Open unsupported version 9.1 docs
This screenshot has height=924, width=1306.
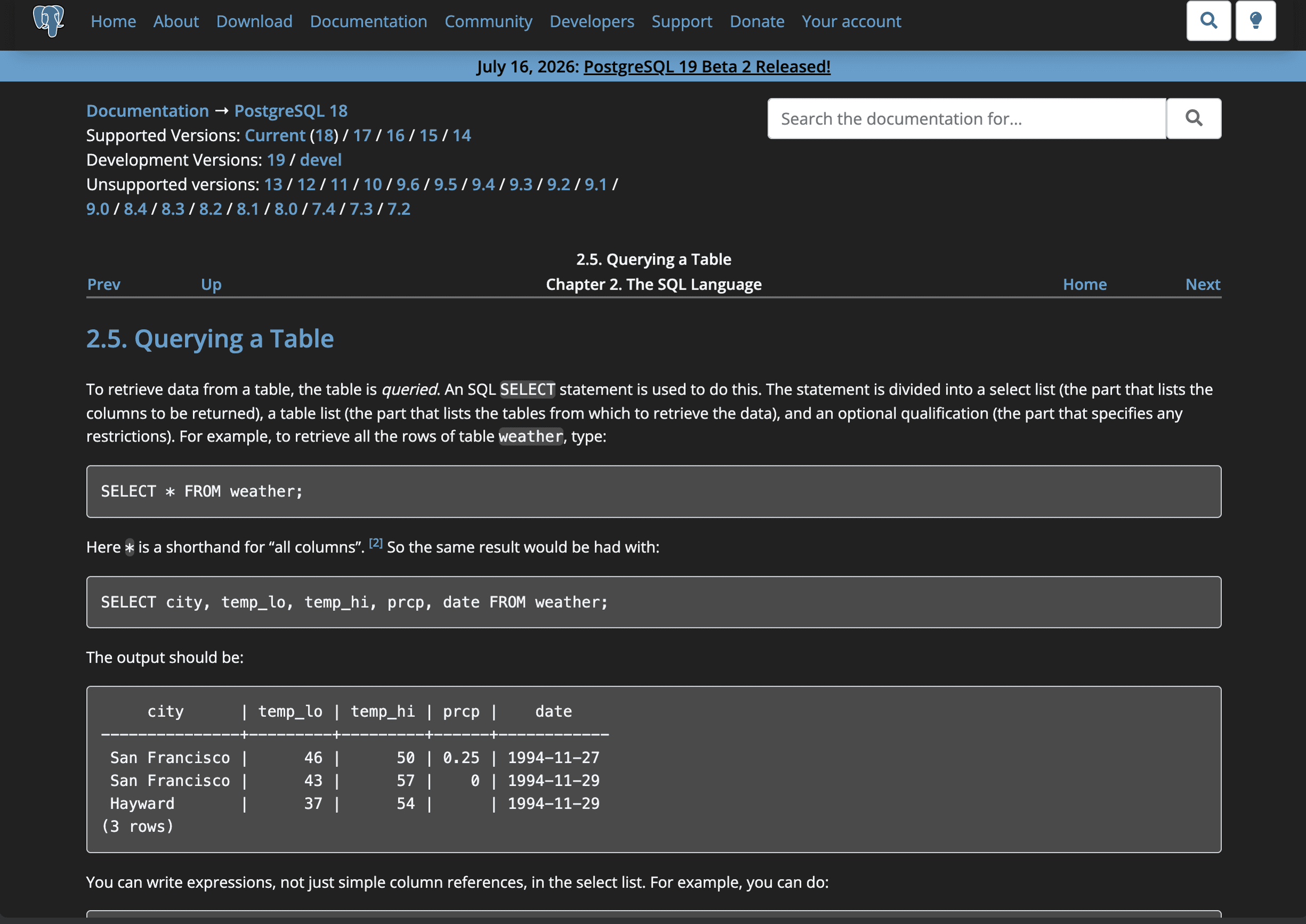click(x=596, y=184)
